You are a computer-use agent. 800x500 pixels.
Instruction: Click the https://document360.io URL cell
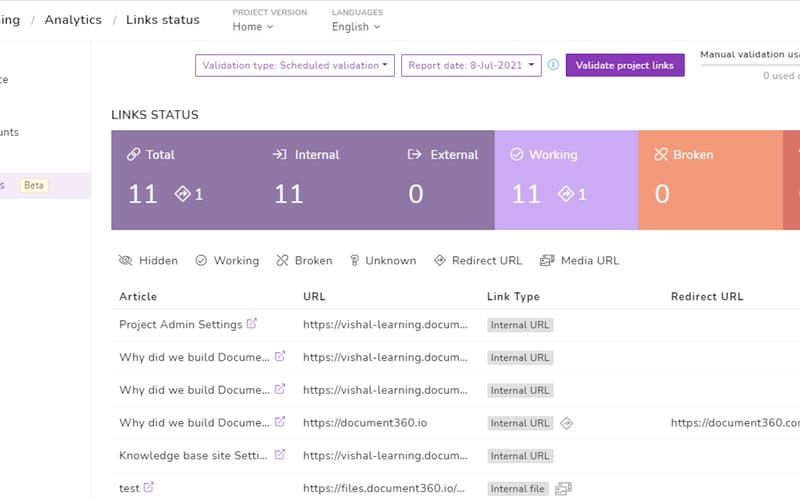365,423
